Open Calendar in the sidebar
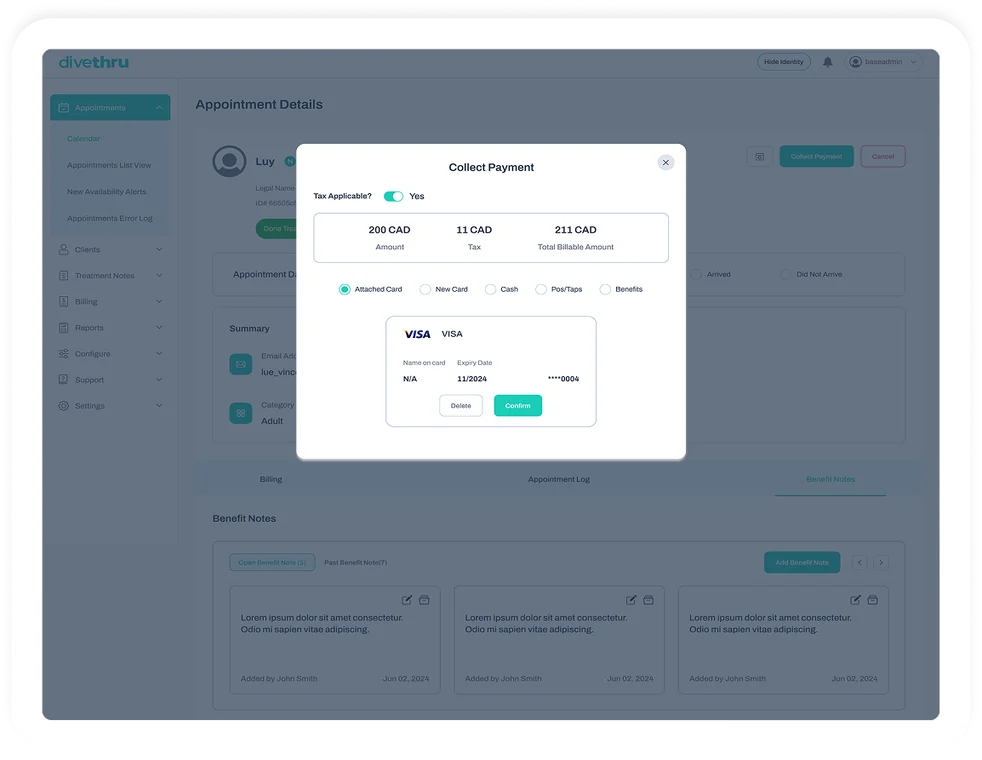 pos(83,138)
